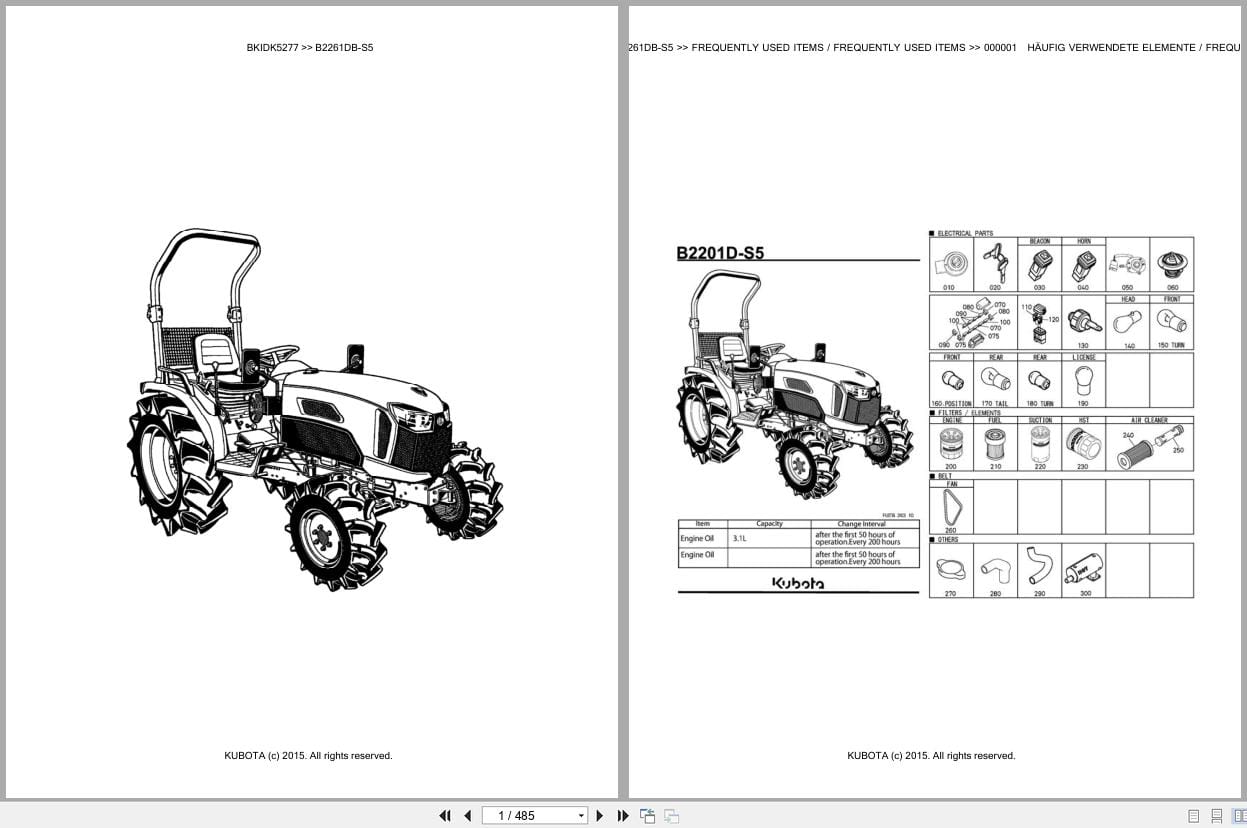This screenshot has height=828, width=1247.
Task: Select FUEL filter part 210
Action: pos(995,445)
